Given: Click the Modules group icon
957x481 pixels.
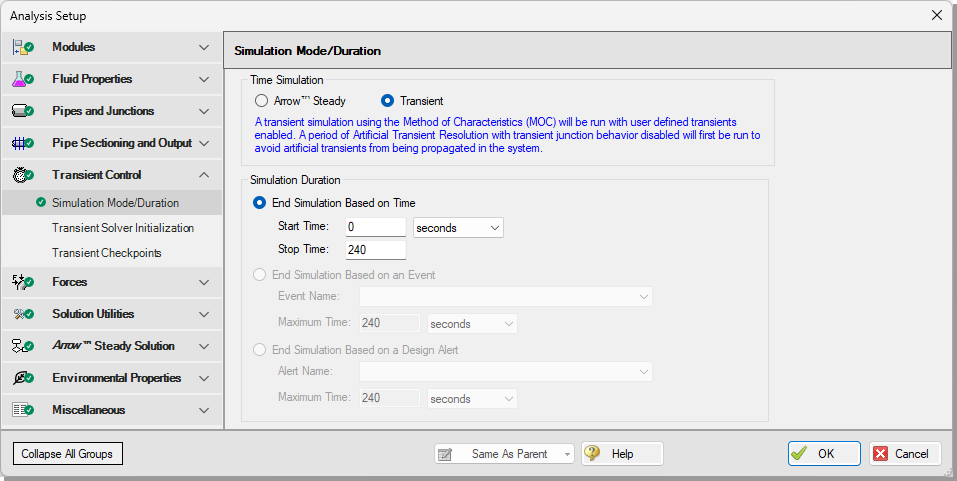Looking at the screenshot, I should click(23, 47).
